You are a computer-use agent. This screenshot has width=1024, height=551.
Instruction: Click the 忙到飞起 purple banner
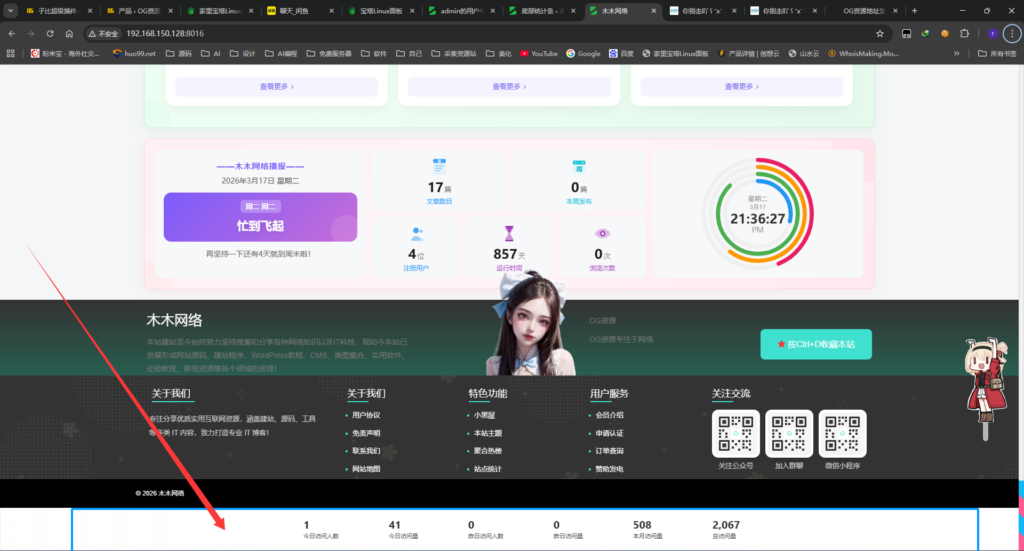260,217
